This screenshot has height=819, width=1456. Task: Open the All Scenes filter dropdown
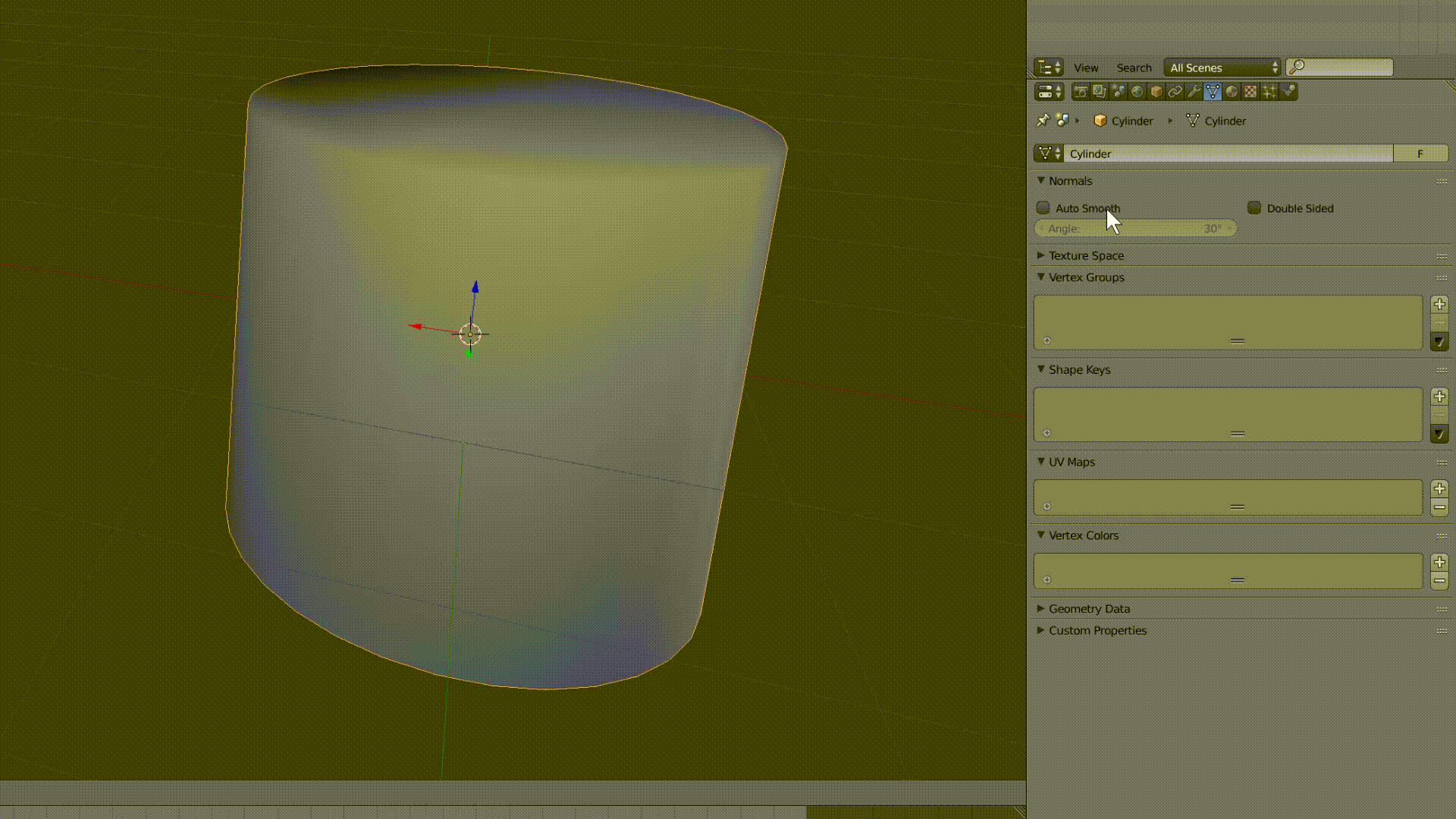(1221, 67)
